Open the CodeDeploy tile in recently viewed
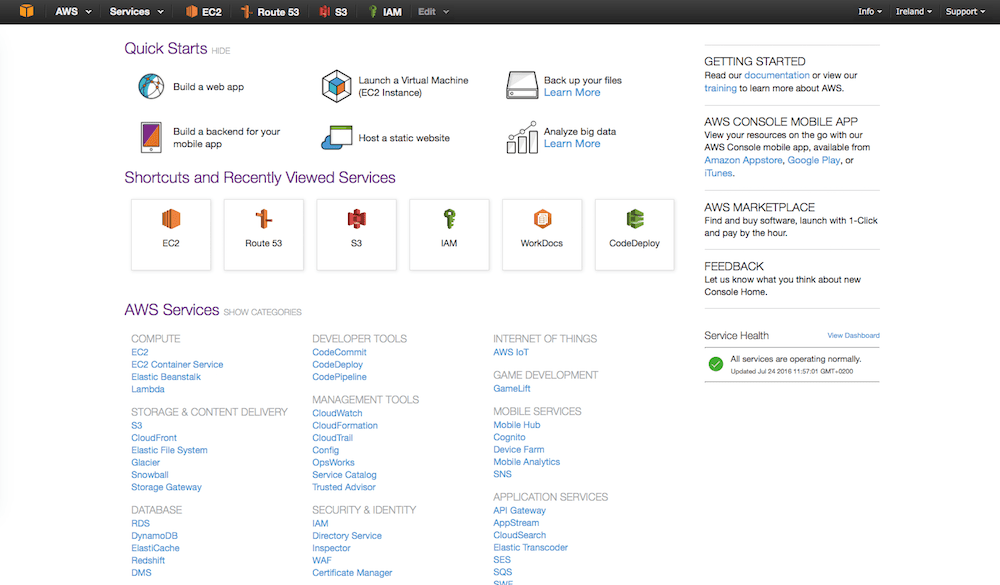 pos(635,234)
